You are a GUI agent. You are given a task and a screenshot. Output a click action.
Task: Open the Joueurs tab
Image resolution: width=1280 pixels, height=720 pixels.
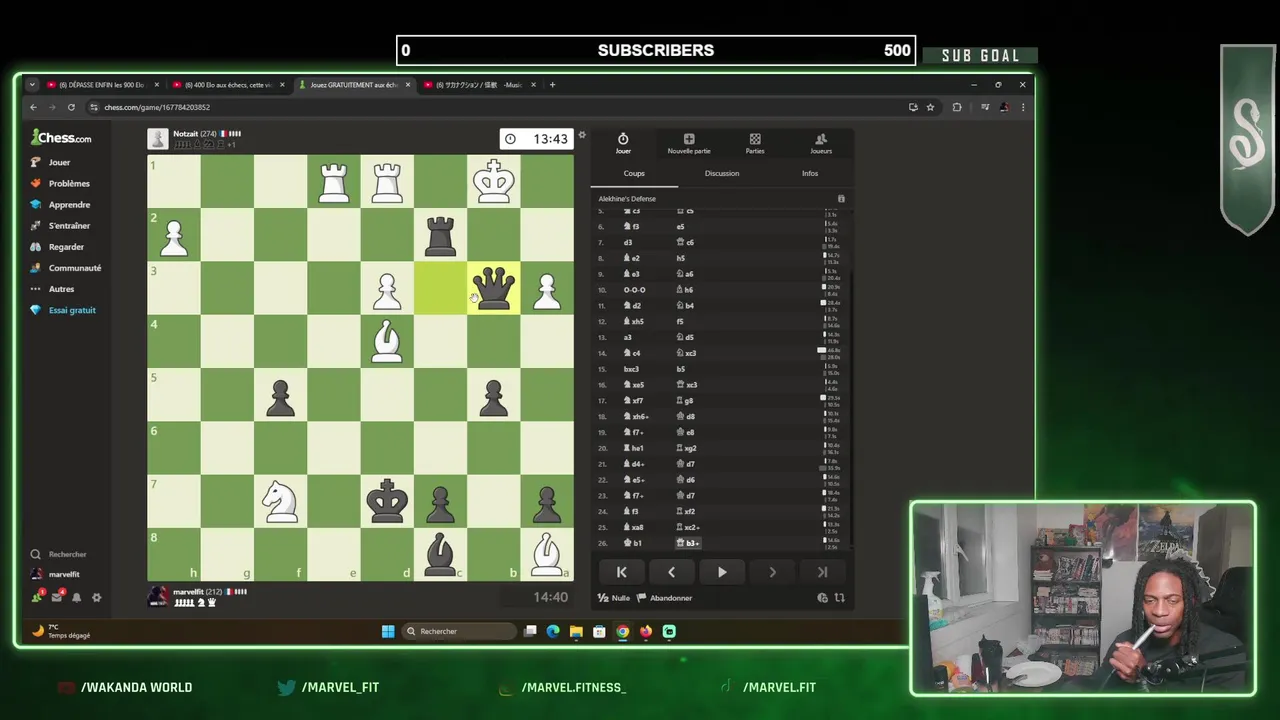tap(821, 144)
